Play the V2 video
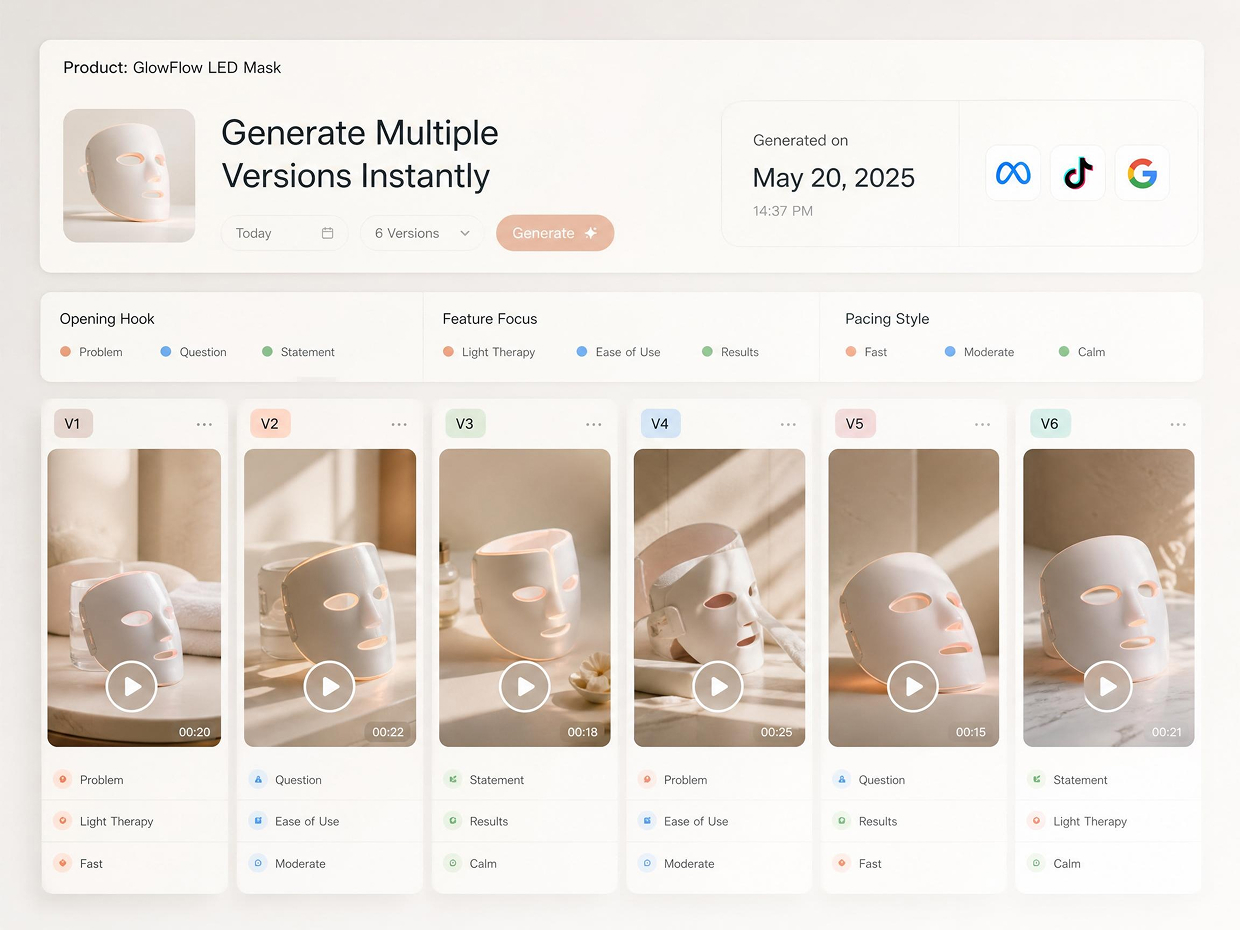This screenshot has height=930, width=1240. [330, 686]
